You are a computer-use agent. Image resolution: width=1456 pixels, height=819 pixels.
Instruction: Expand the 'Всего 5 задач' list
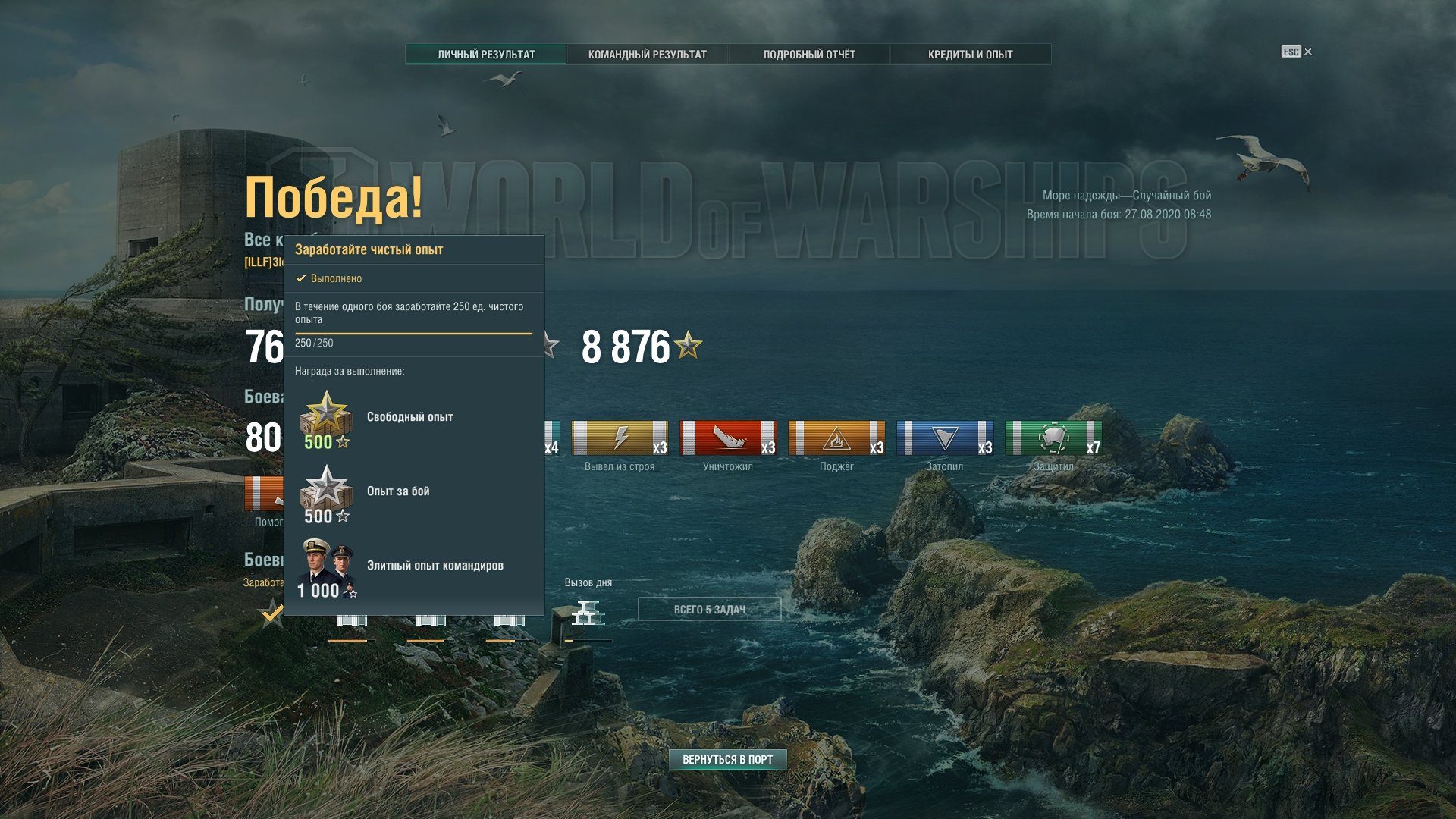pos(710,610)
